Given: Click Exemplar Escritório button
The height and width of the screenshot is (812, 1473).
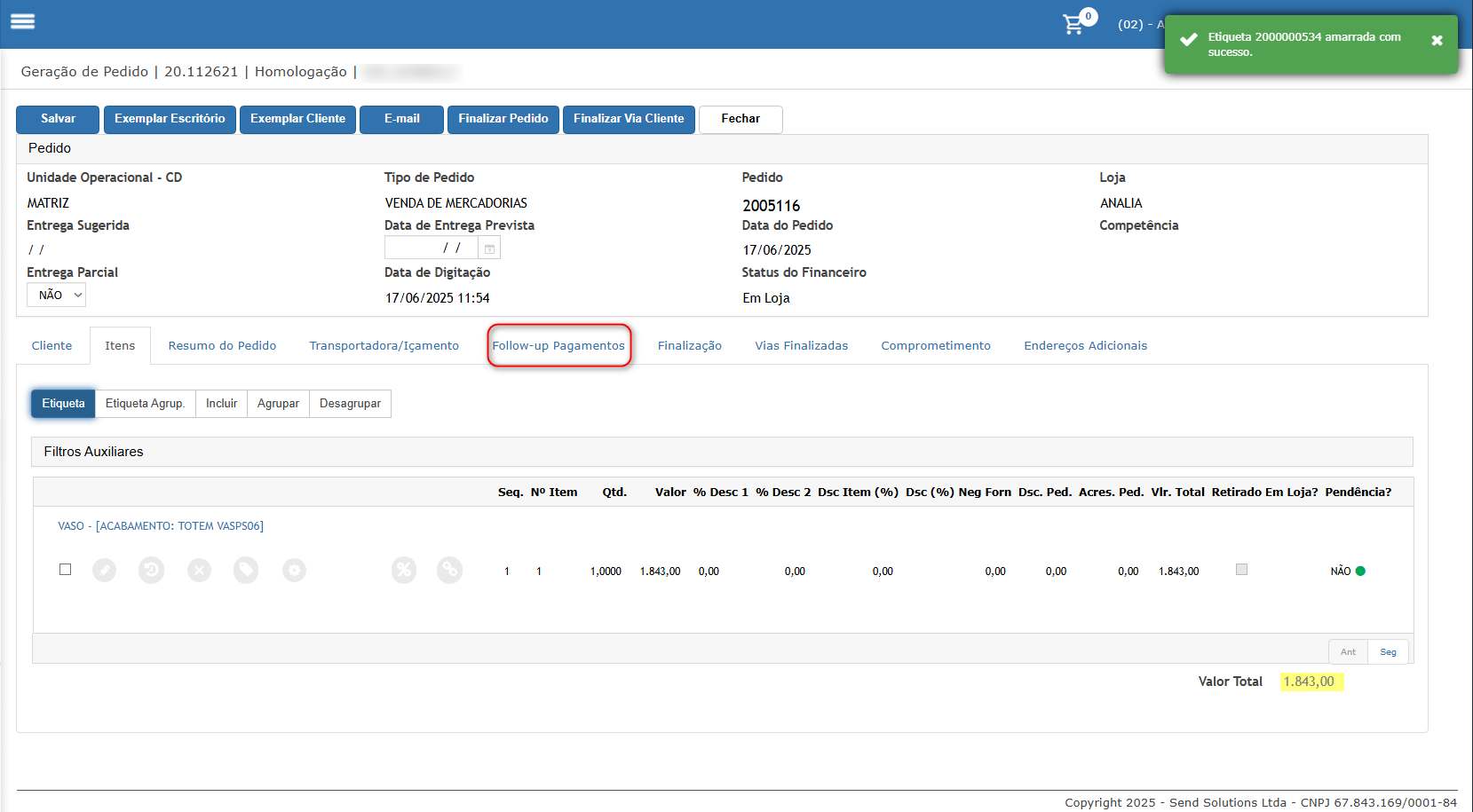Looking at the screenshot, I should [170, 119].
